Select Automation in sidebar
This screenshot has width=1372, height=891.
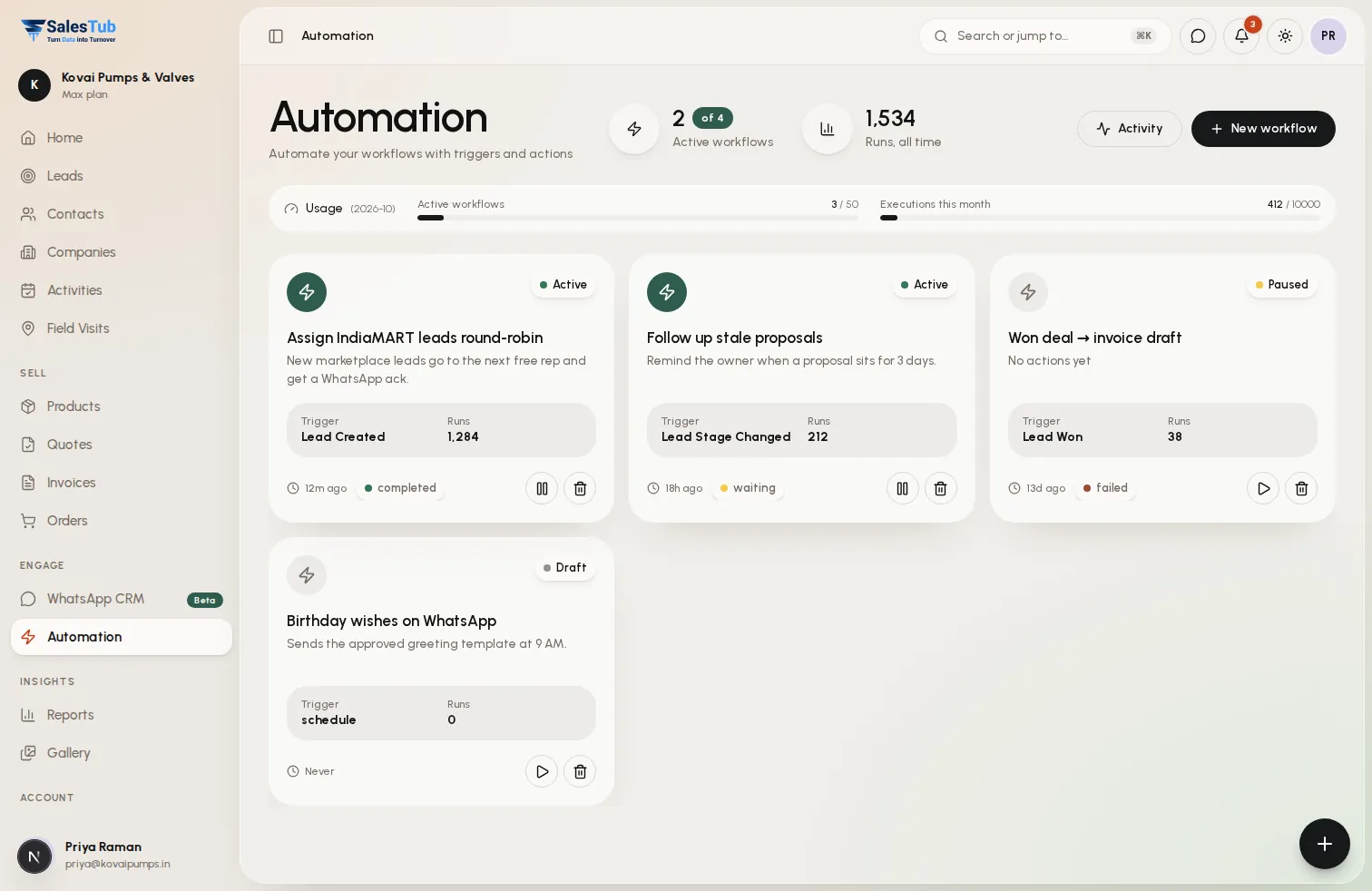(x=122, y=637)
